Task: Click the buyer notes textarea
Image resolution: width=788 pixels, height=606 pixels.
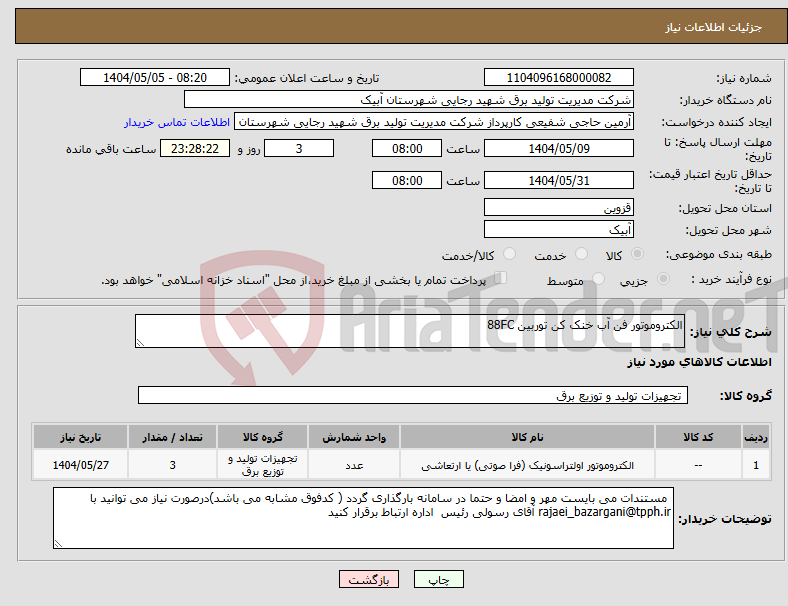Action: pyautogui.click(x=363, y=518)
